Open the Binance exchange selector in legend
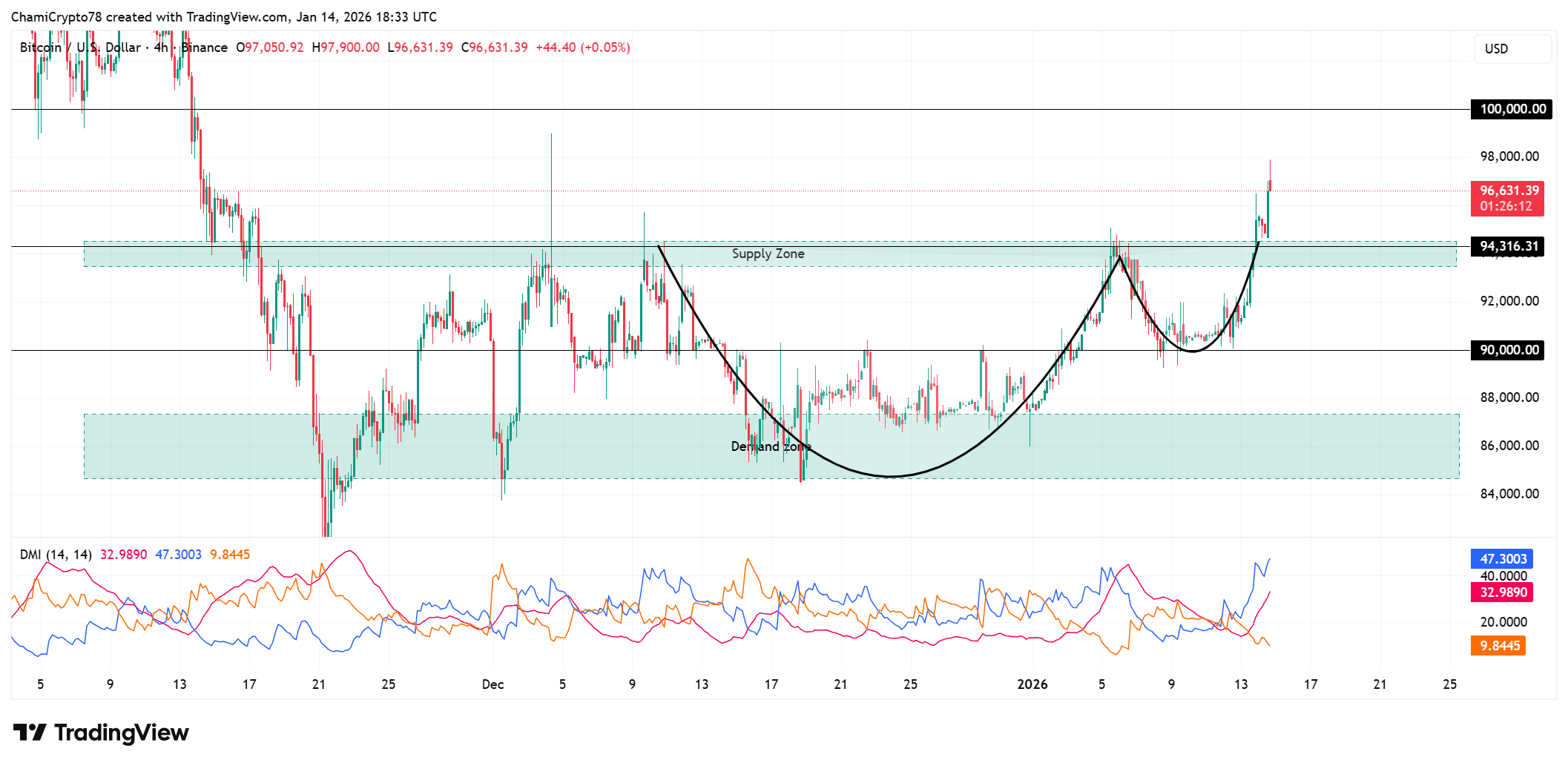Screen dimensions: 1568x766 pyautogui.click(x=202, y=47)
